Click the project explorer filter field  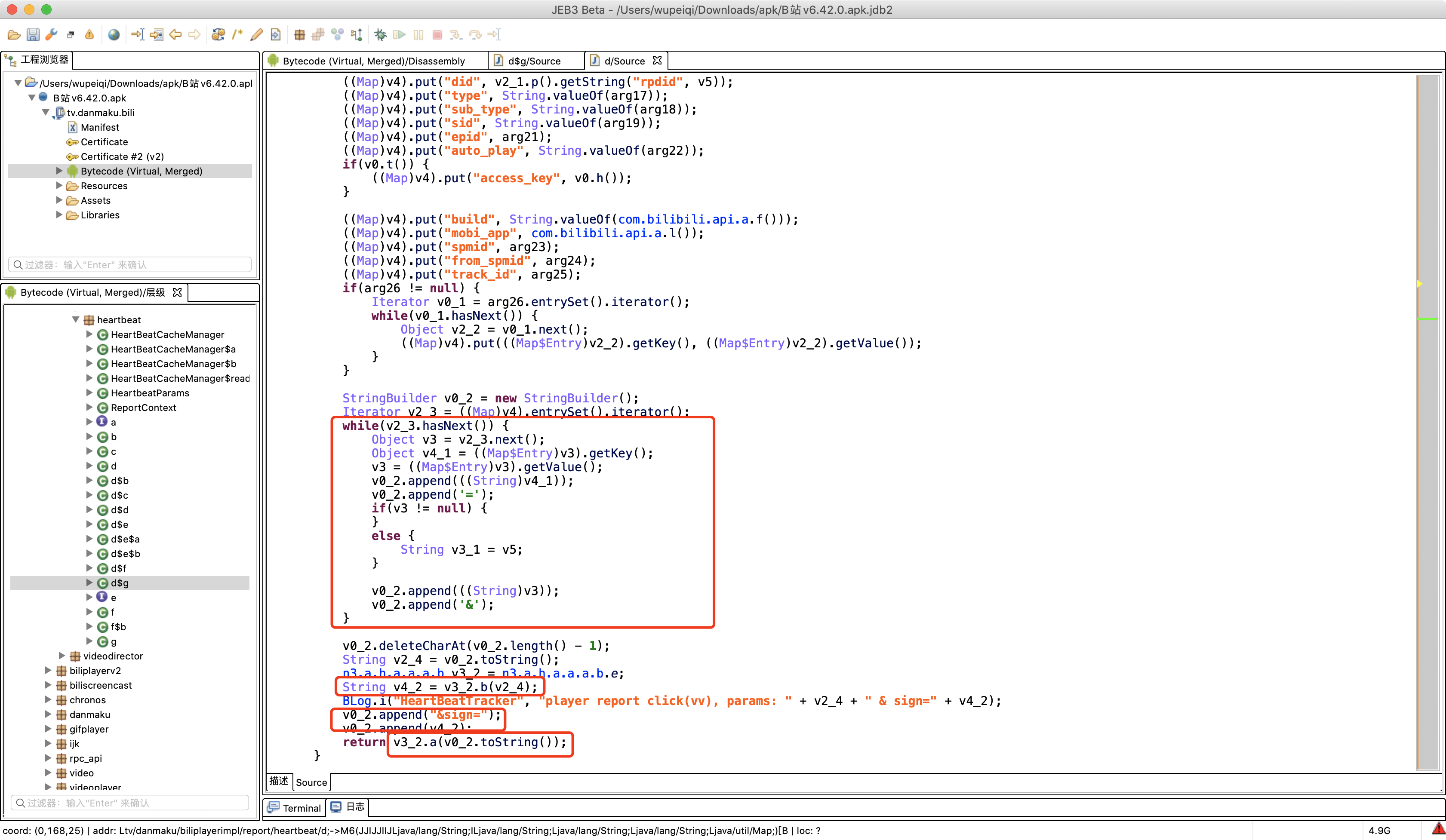[130, 264]
